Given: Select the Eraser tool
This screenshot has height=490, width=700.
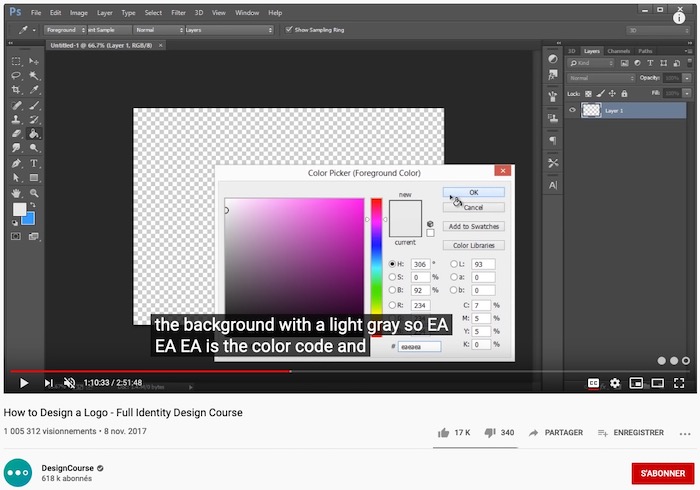Looking at the screenshot, I should [x=16, y=133].
